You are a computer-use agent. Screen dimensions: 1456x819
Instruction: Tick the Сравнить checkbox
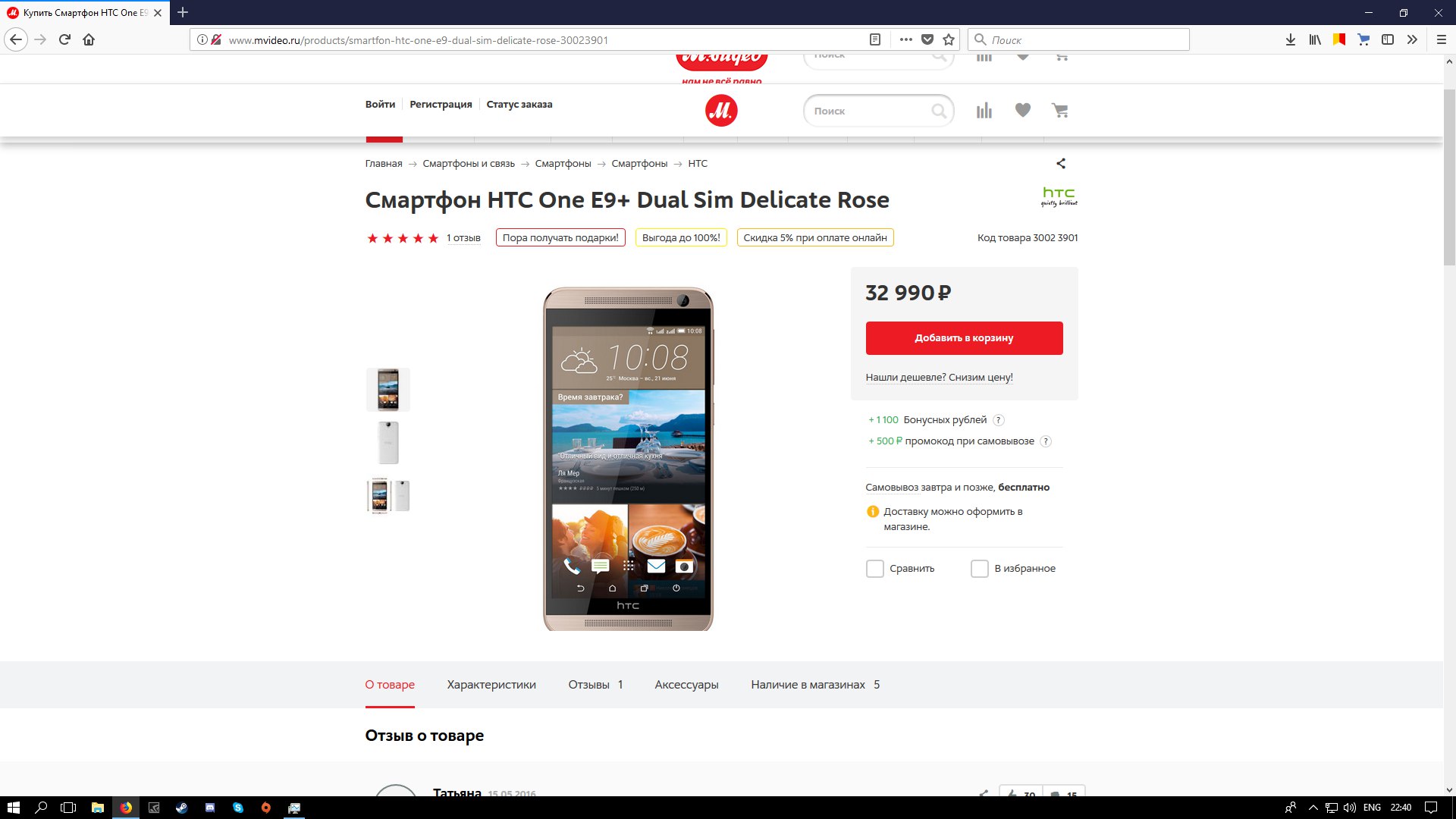point(874,569)
